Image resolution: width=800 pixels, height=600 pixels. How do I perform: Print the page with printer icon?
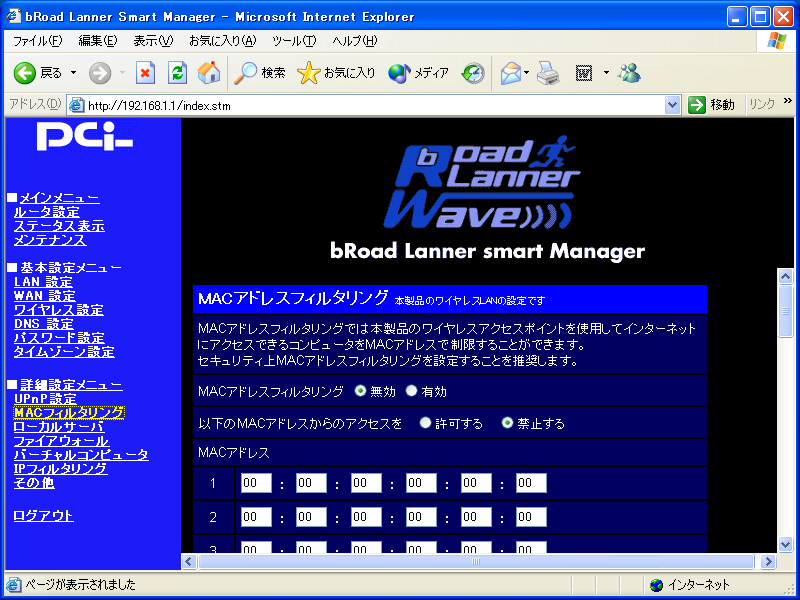click(x=548, y=73)
